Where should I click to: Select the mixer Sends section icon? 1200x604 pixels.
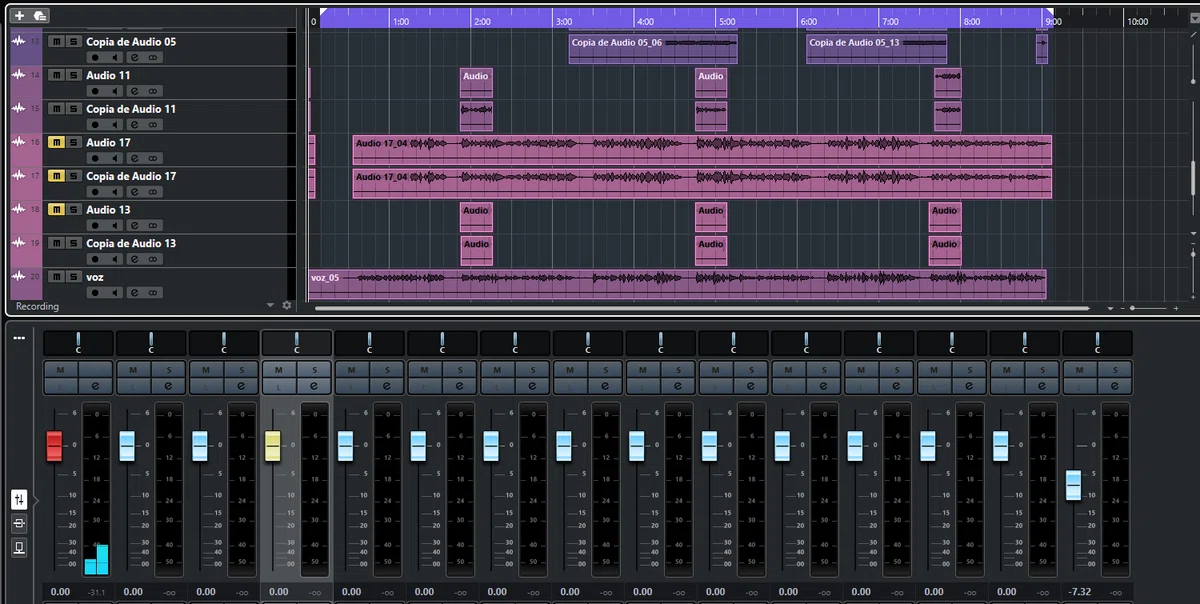click(x=19, y=547)
